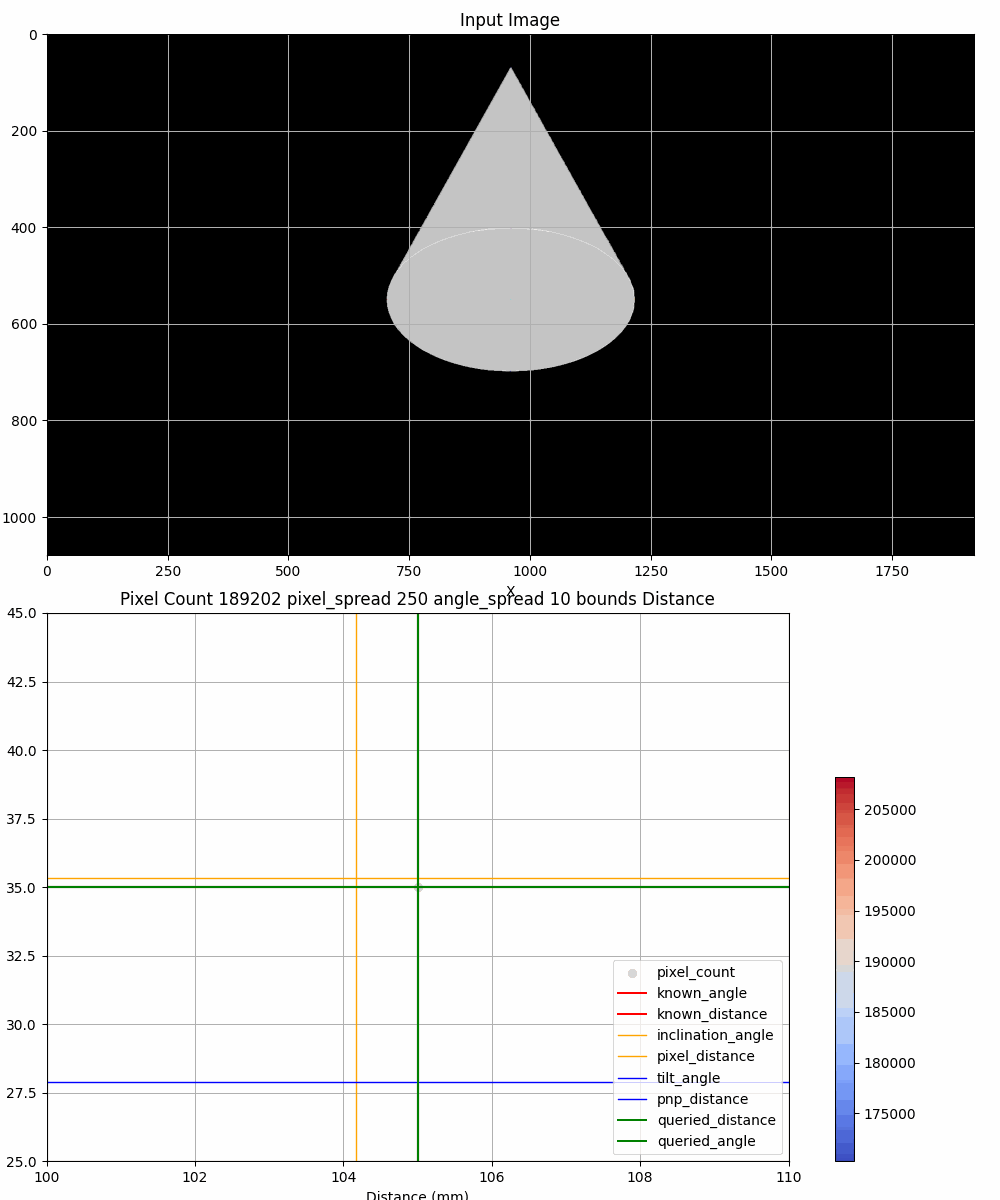Click the vertical orange pixel_distance line in the plot
1000x1200 pixels.
coord(356,887)
